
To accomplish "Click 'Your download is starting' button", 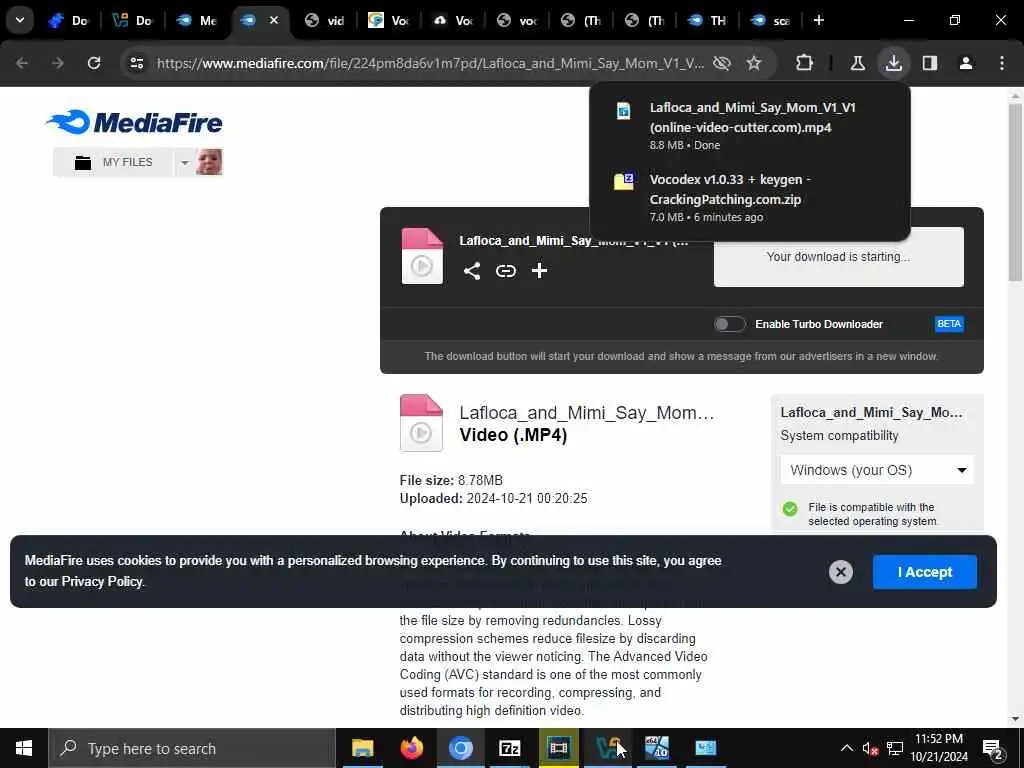I will click(x=838, y=257).
